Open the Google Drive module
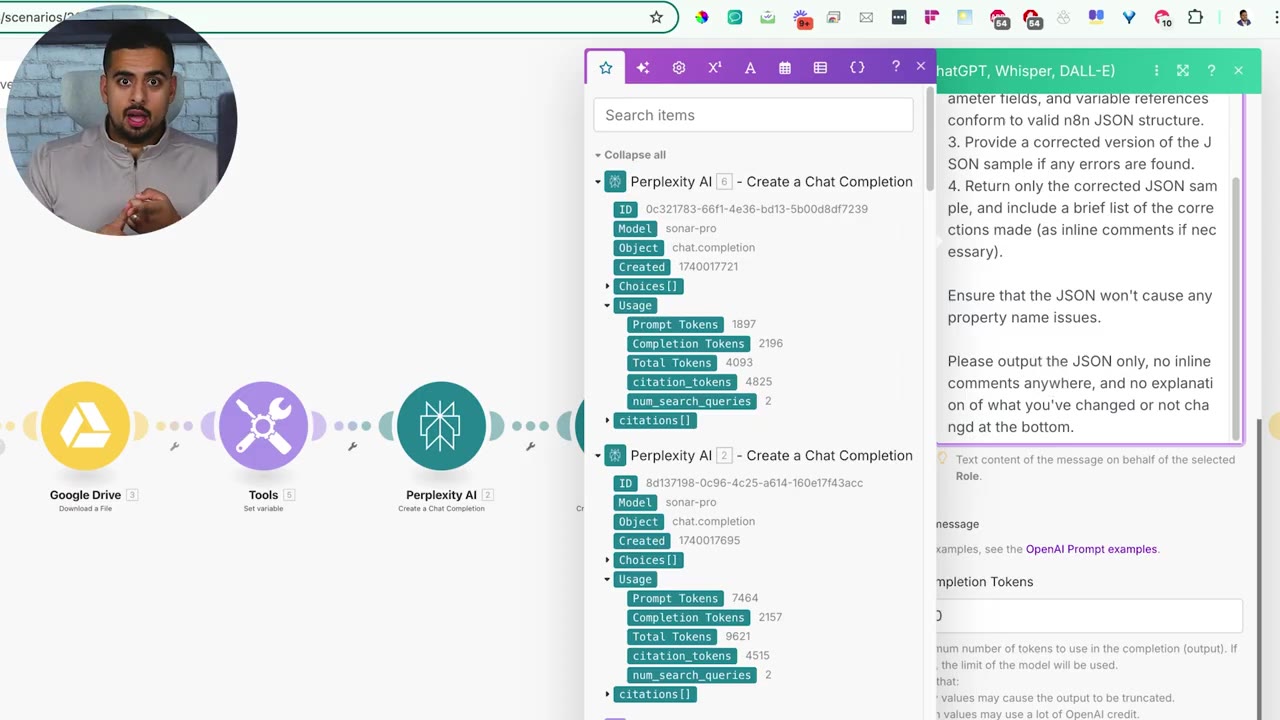 pyautogui.click(x=85, y=426)
